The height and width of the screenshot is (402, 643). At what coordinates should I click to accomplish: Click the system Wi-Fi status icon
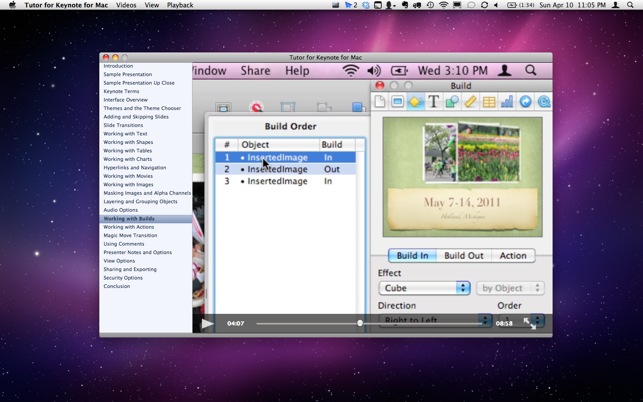pos(443,5)
